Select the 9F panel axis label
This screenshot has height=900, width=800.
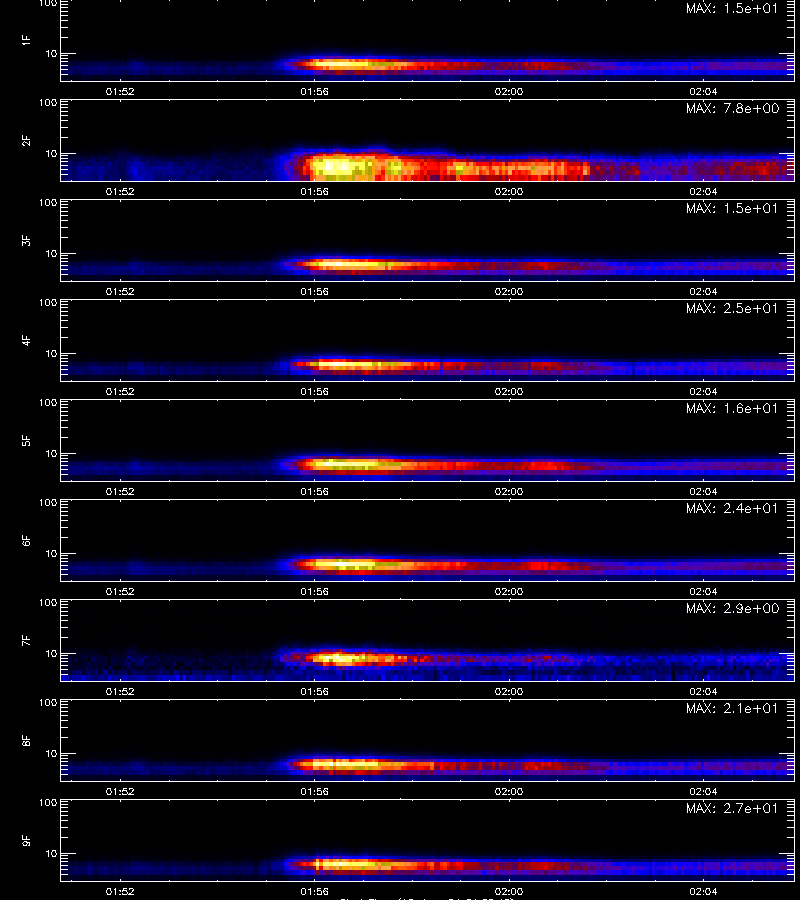pyautogui.click(x=26, y=840)
